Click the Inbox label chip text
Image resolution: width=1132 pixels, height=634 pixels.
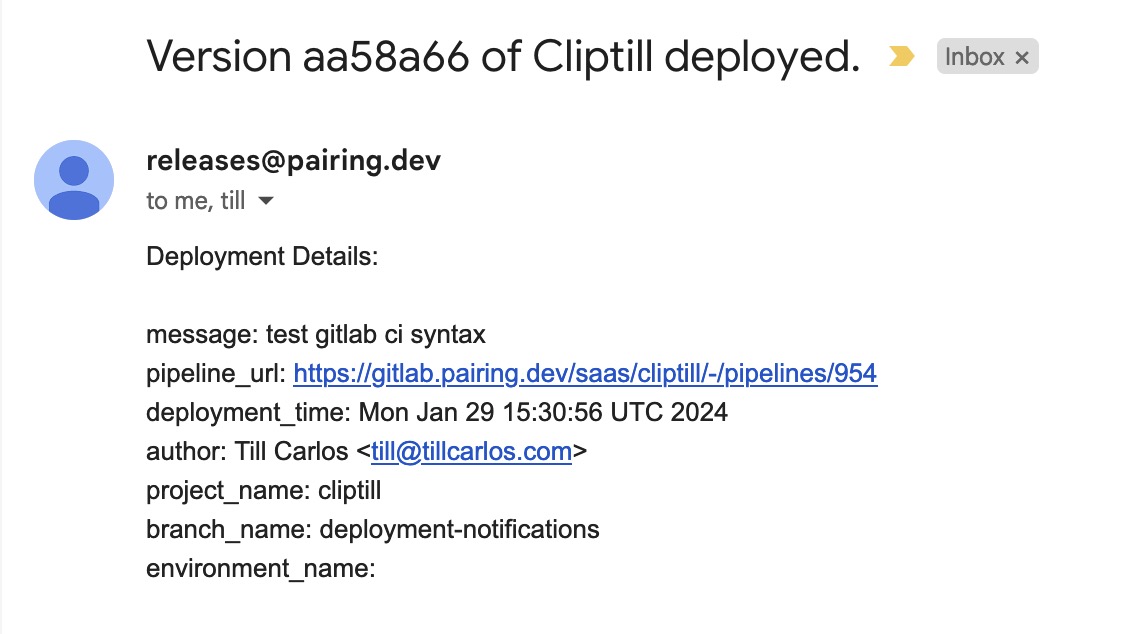coord(974,58)
